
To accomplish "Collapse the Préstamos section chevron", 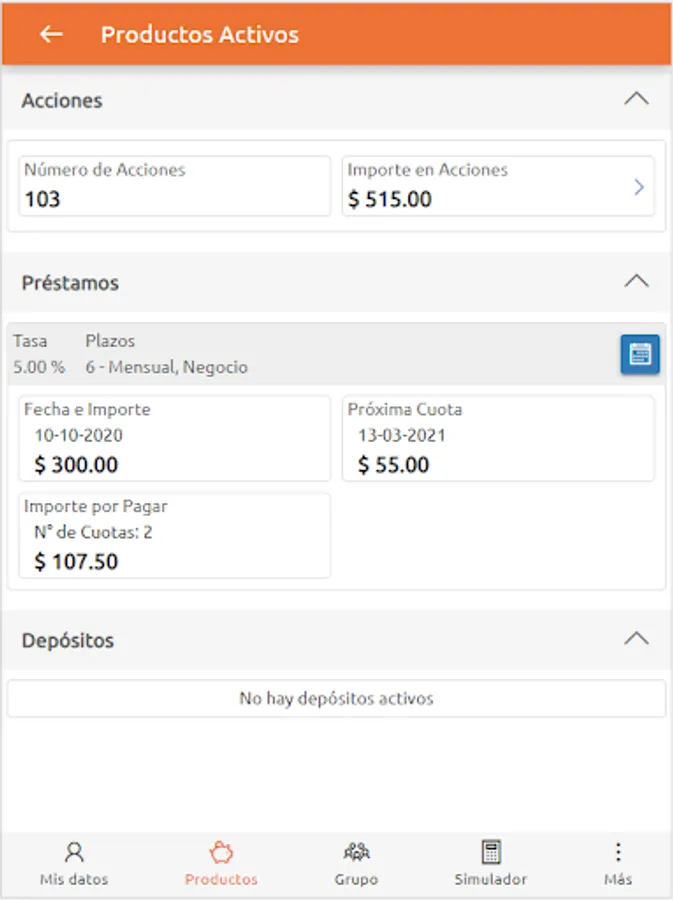I will tap(636, 281).
